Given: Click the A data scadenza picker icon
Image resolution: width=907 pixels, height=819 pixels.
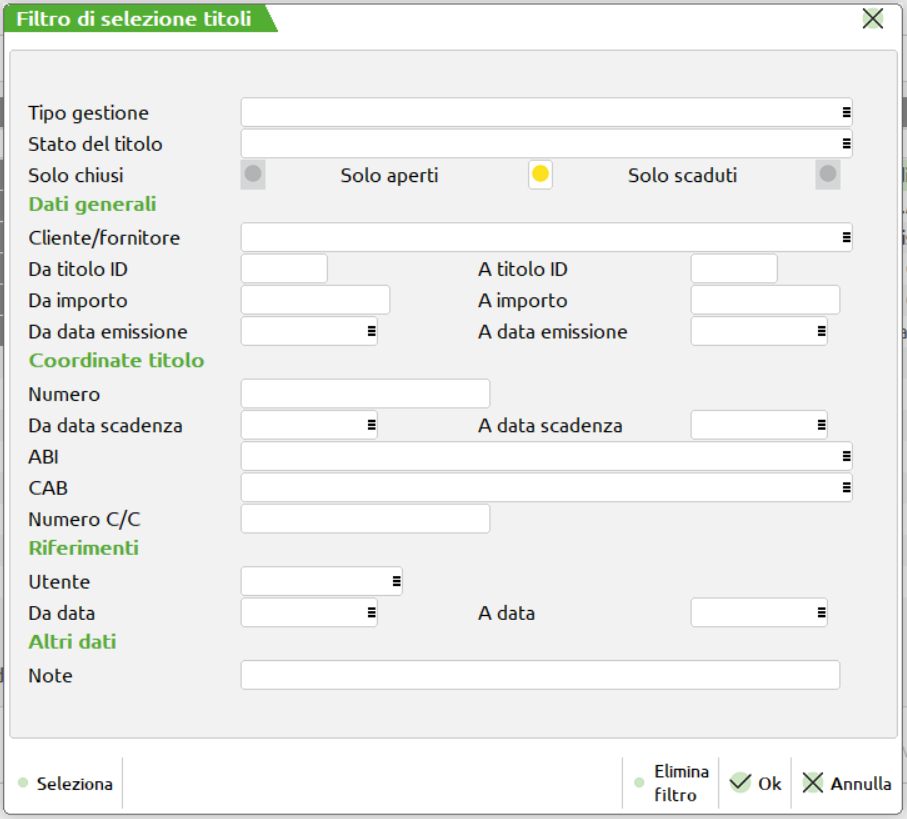Looking at the screenshot, I should click(821, 425).
